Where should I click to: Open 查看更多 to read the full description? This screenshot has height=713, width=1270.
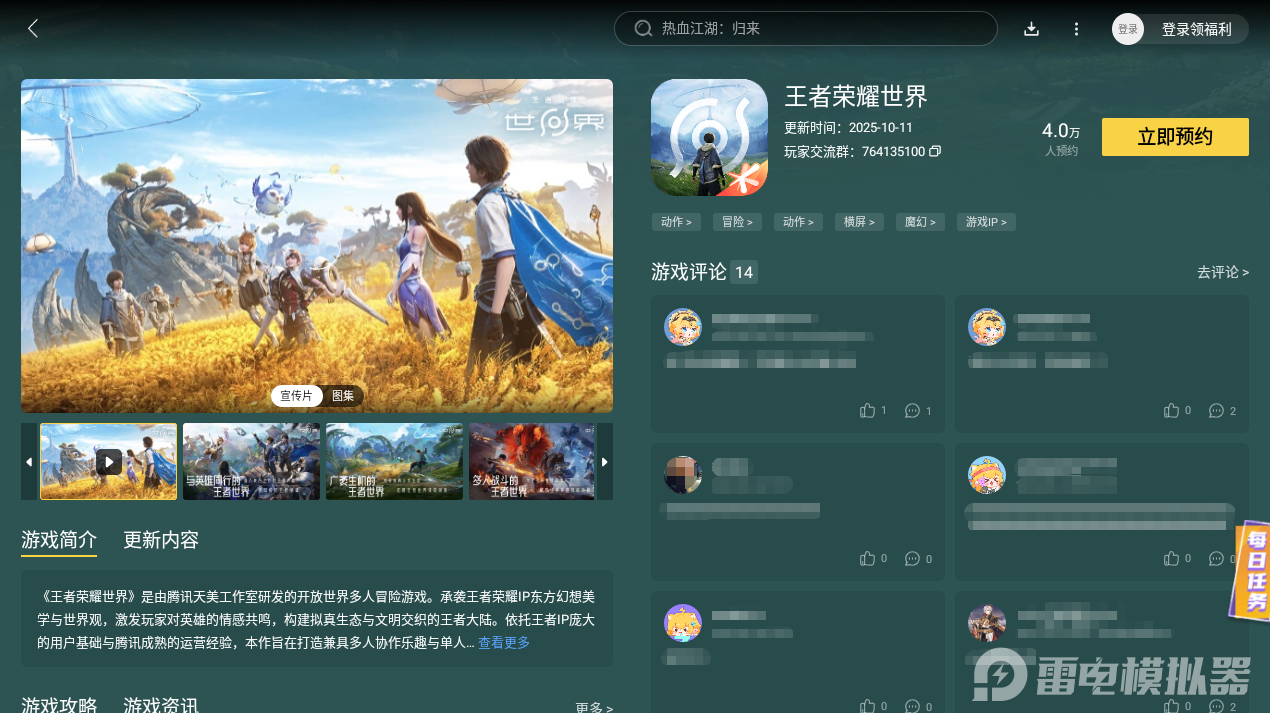(503, 643)
